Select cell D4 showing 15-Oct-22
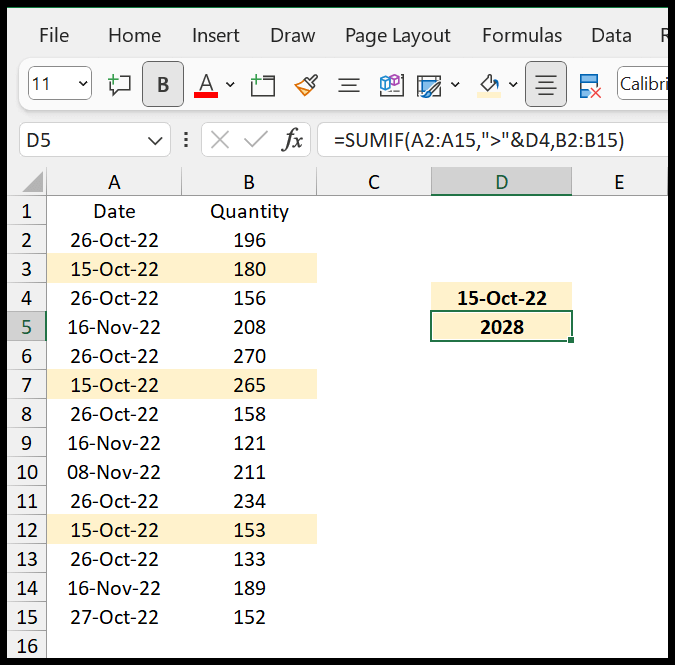 tap(502, 298)
